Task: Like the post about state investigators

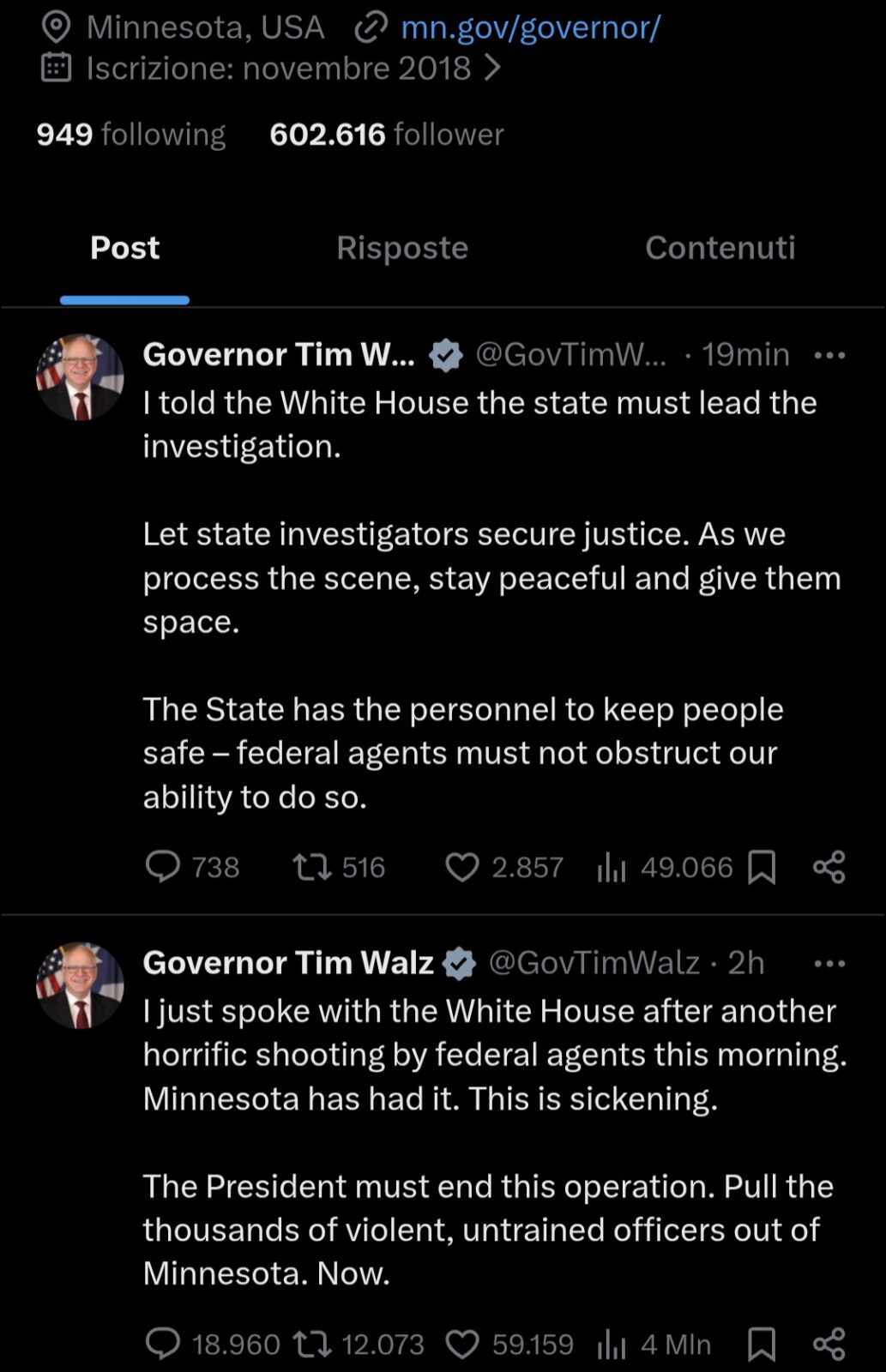Action: tap(462, 867)
